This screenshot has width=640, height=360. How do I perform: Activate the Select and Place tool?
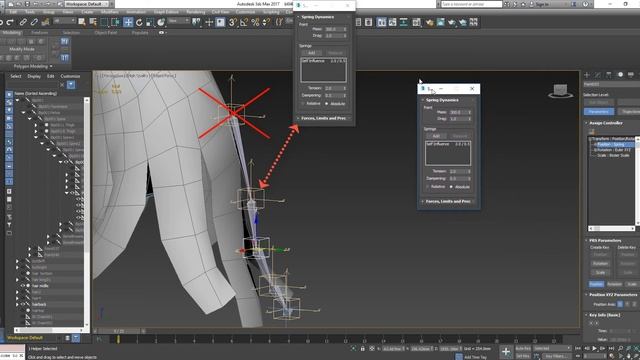[x=161, y=22]
